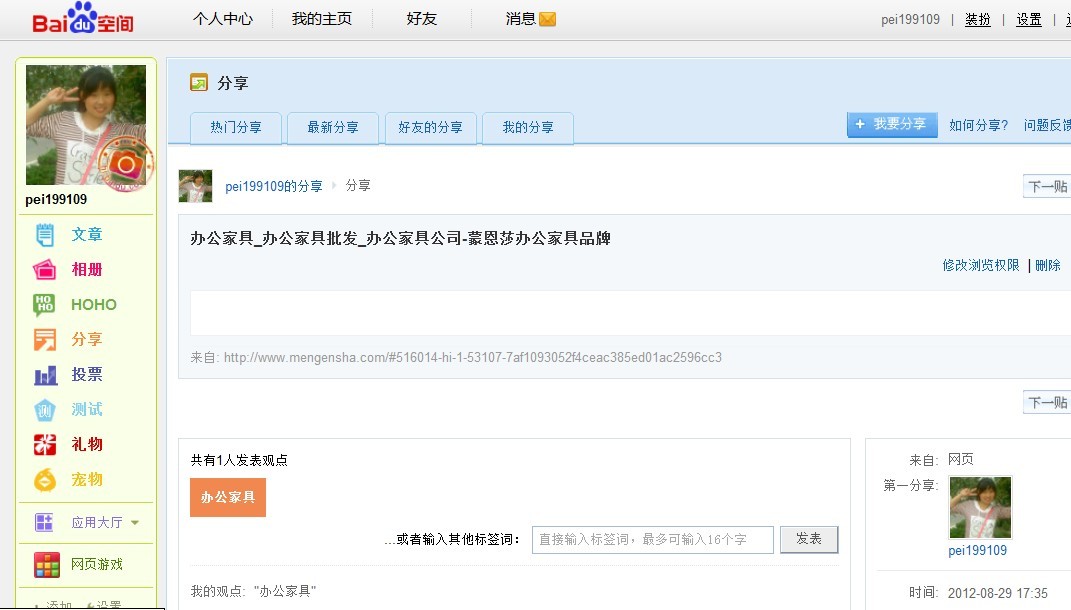Screen dimensions: 1071x610
Task: Expand the 应用大厅 dropdown arrow
Action: point(135,523)
